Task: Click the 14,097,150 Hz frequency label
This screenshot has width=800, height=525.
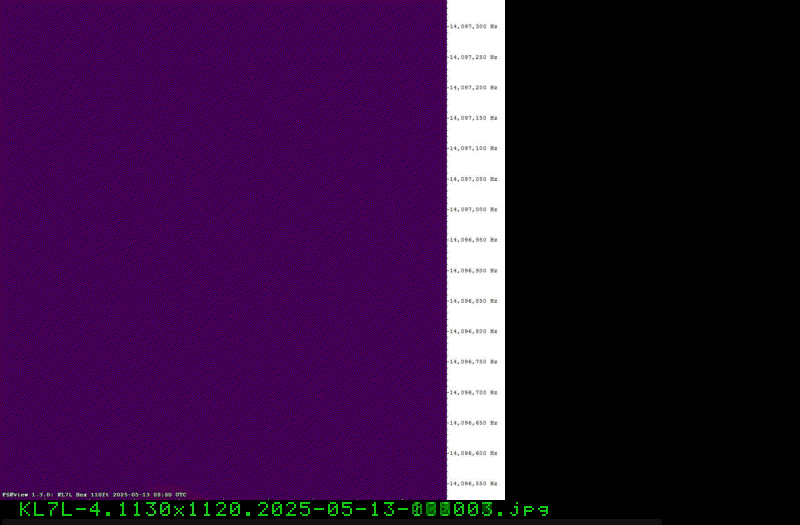Action: [x=473, y=118]
